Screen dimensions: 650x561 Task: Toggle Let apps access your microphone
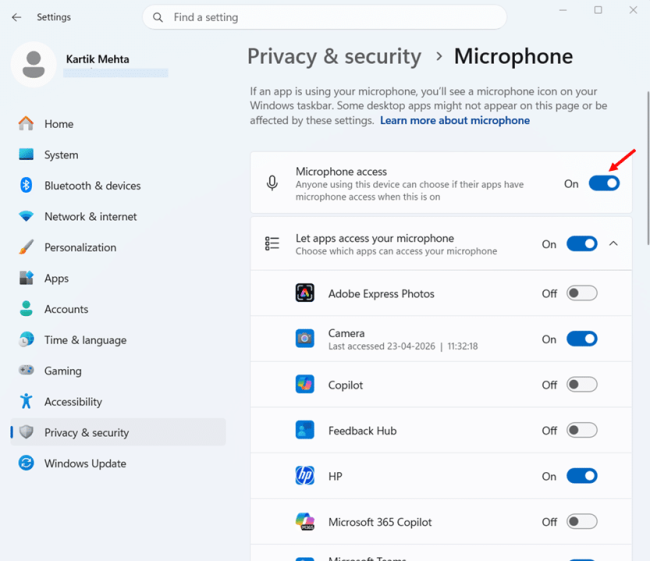pyautogui.click(x=582, y=244)
